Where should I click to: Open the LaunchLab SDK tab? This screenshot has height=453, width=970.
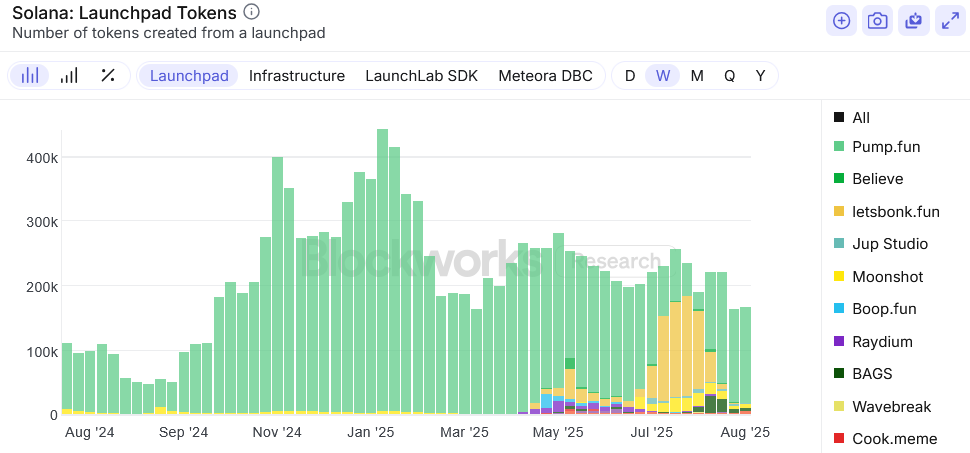(422, 76)
